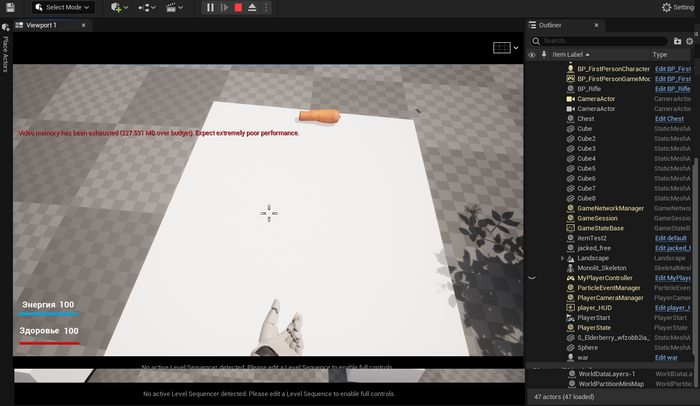Open the viewport layout dropdown
The width and height of the screenshot is (700, 406).
pyautogui.click(x=505, y=48)
